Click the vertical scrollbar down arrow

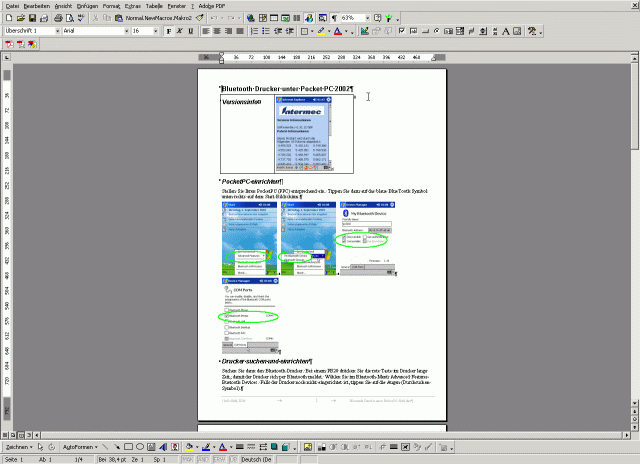[635, 403]
